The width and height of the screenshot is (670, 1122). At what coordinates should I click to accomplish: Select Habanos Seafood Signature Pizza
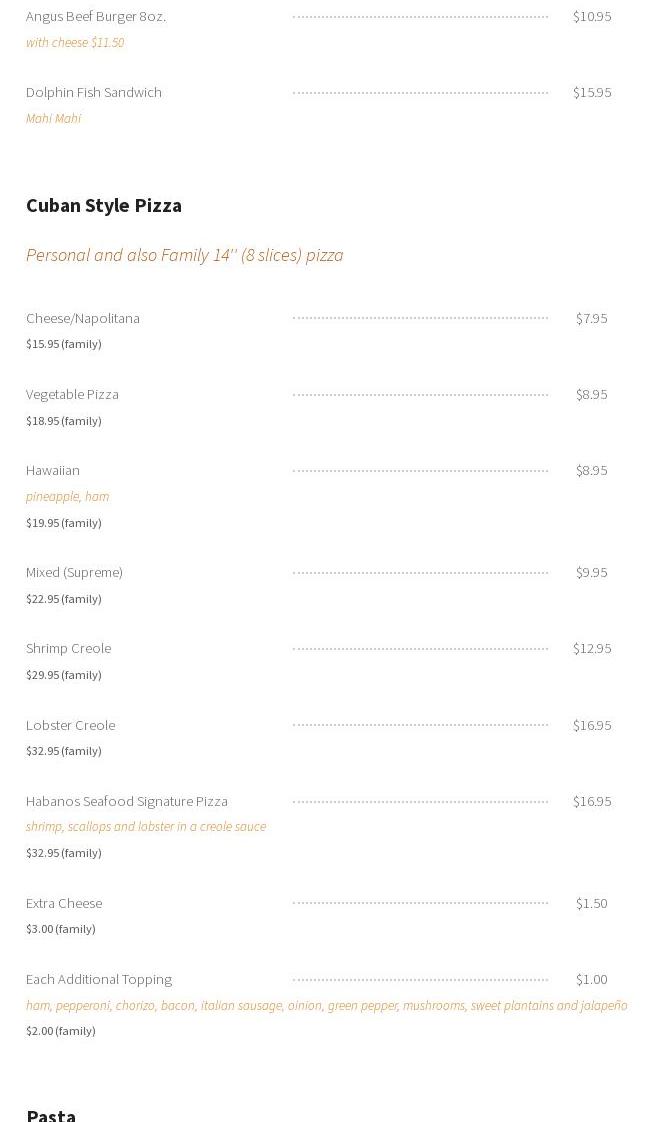tap(127, 801)
